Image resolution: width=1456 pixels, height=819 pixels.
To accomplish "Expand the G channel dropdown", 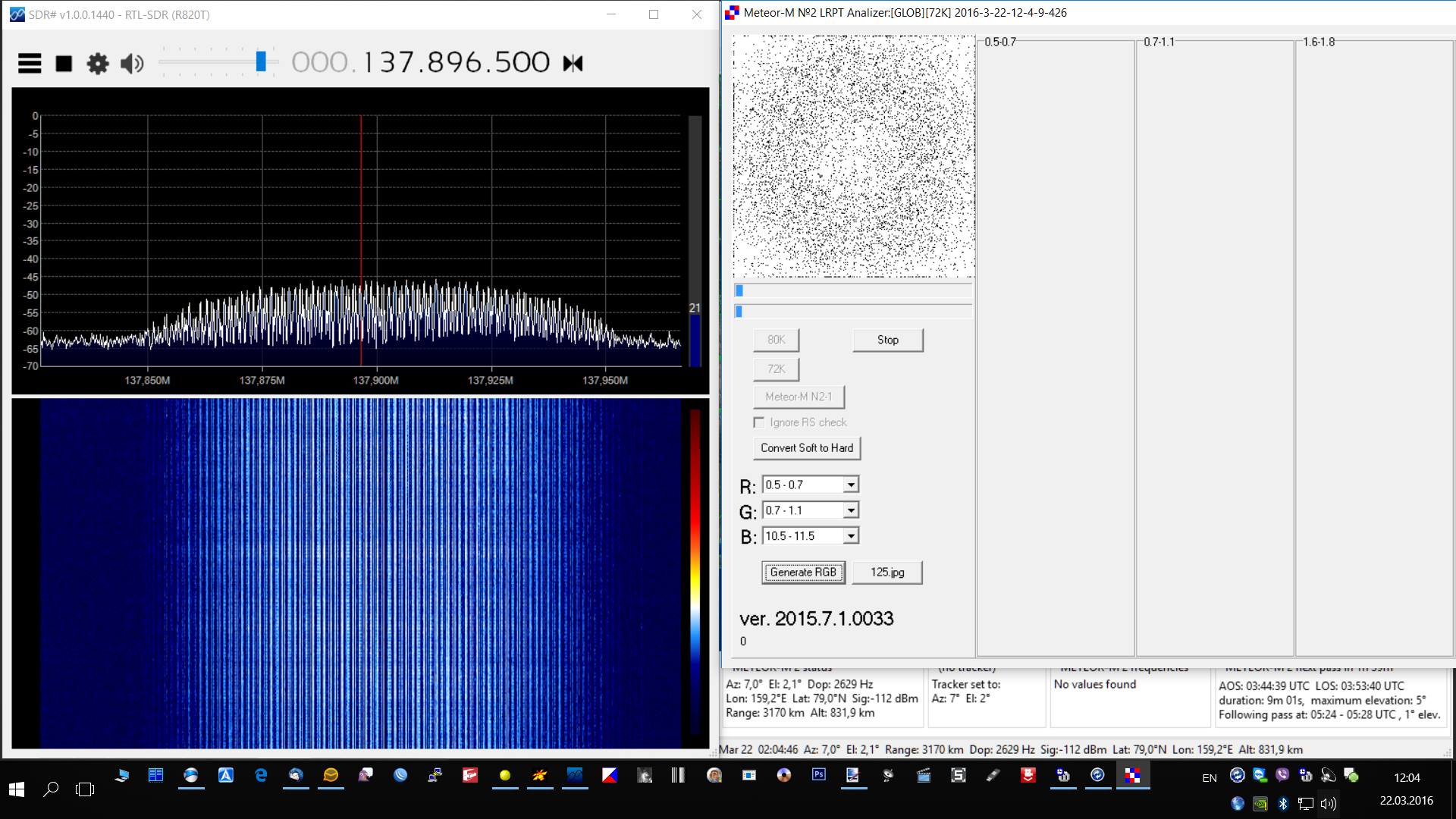I will 851,510.
